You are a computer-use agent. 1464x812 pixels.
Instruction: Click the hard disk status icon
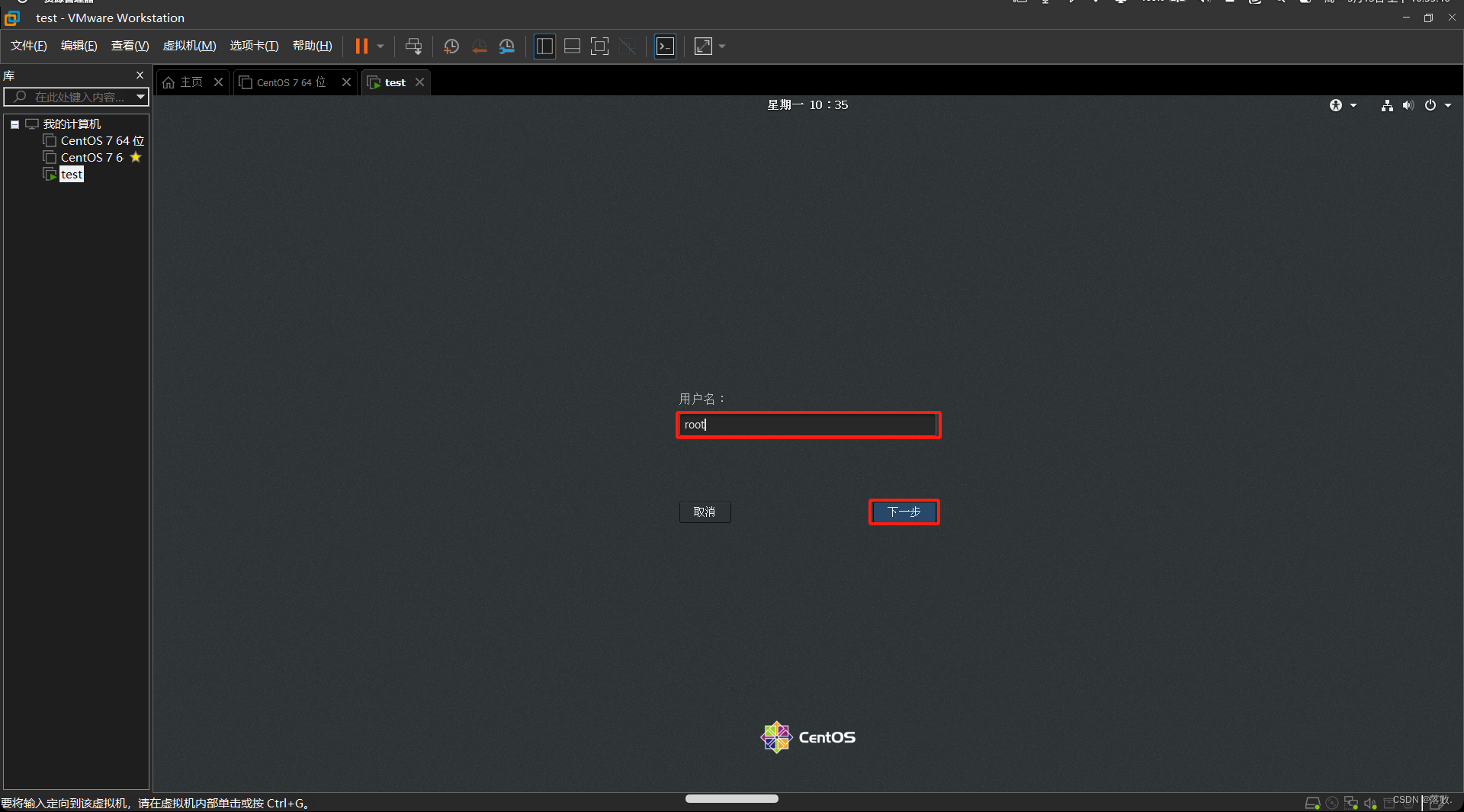(1312, 803)
